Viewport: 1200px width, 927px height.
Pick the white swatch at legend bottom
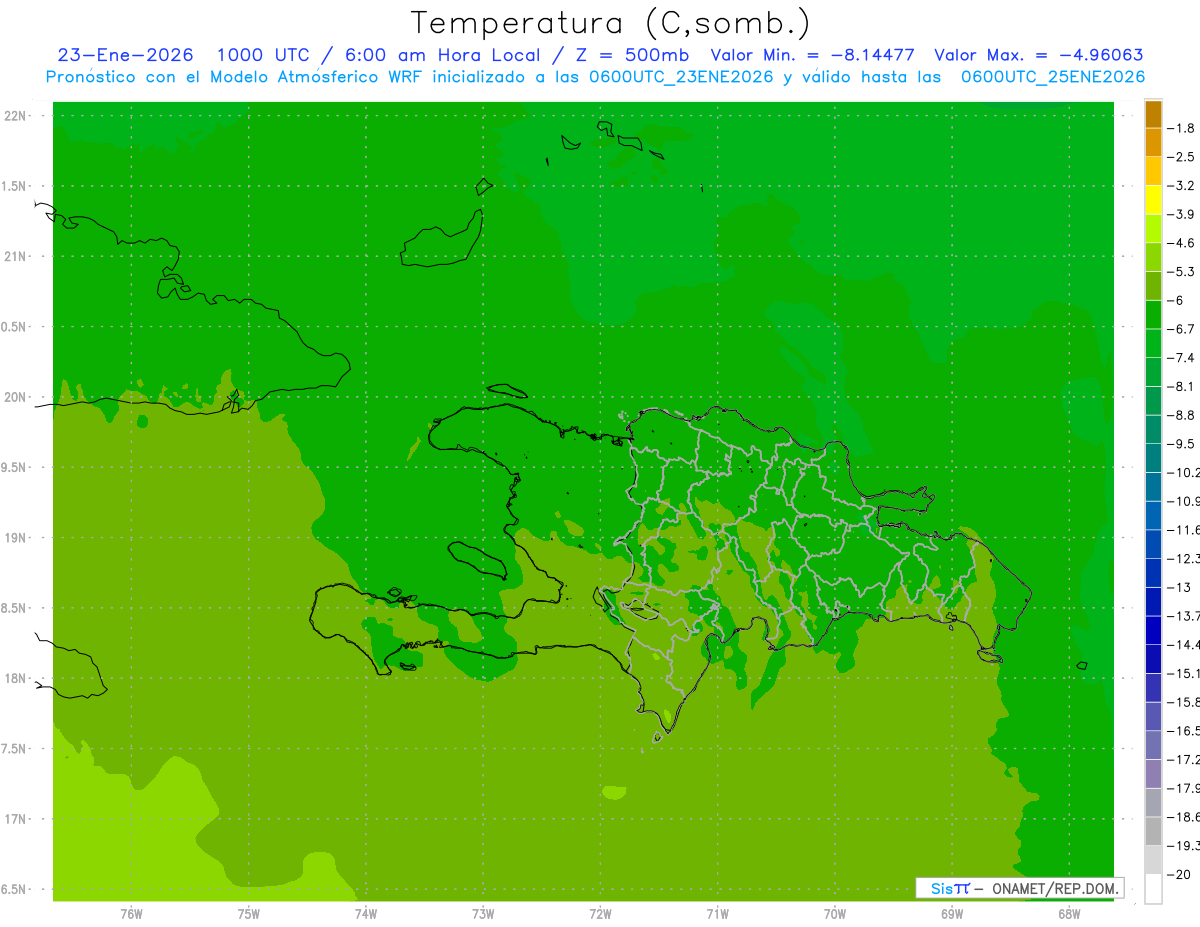[x=1153, y=889]
